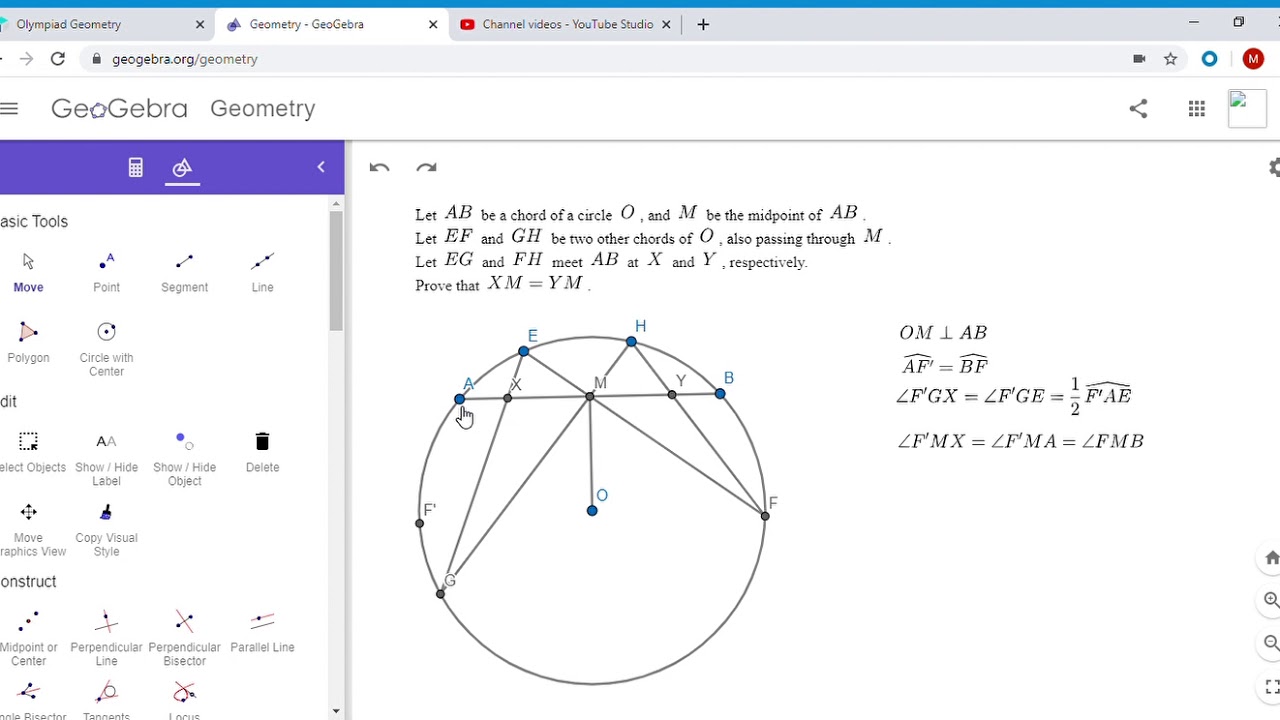The width and height of the screenshot is (1280, 720).
Task: Choose the Select Objects tool
Action: point(28,451)
